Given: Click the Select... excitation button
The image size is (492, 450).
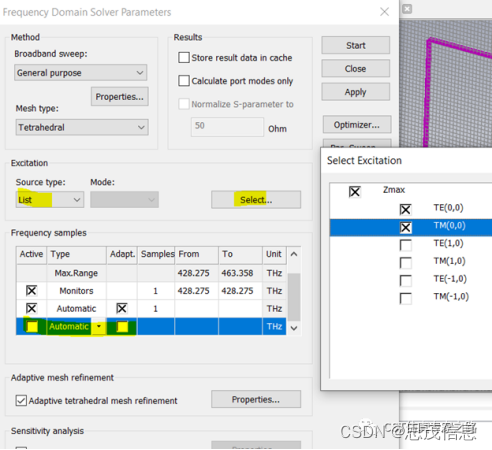Looking at the screenshot, I should point(256,200).
